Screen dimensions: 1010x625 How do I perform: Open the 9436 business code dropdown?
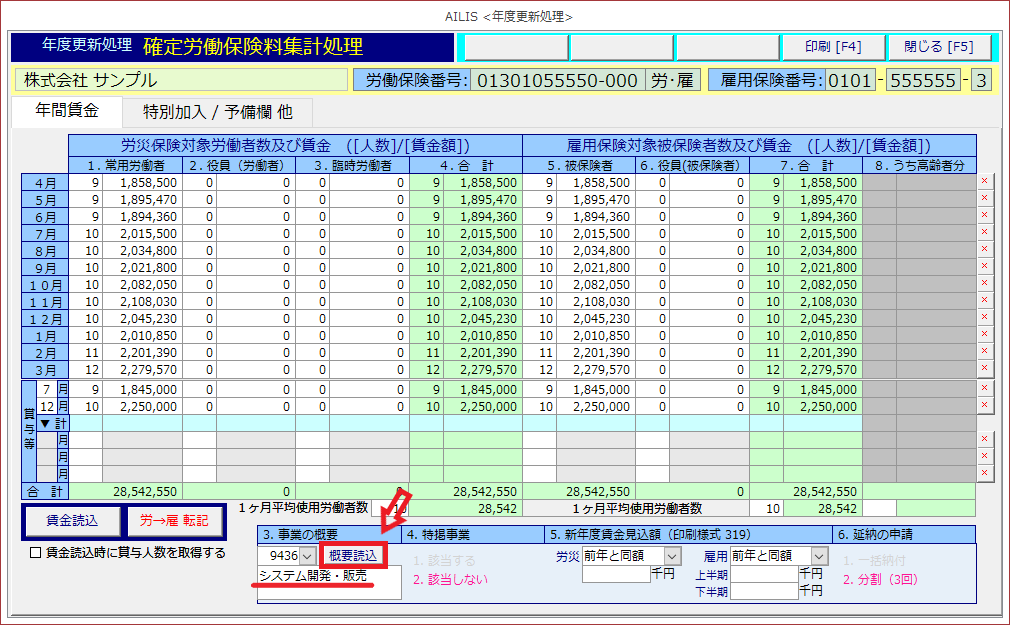306,555
